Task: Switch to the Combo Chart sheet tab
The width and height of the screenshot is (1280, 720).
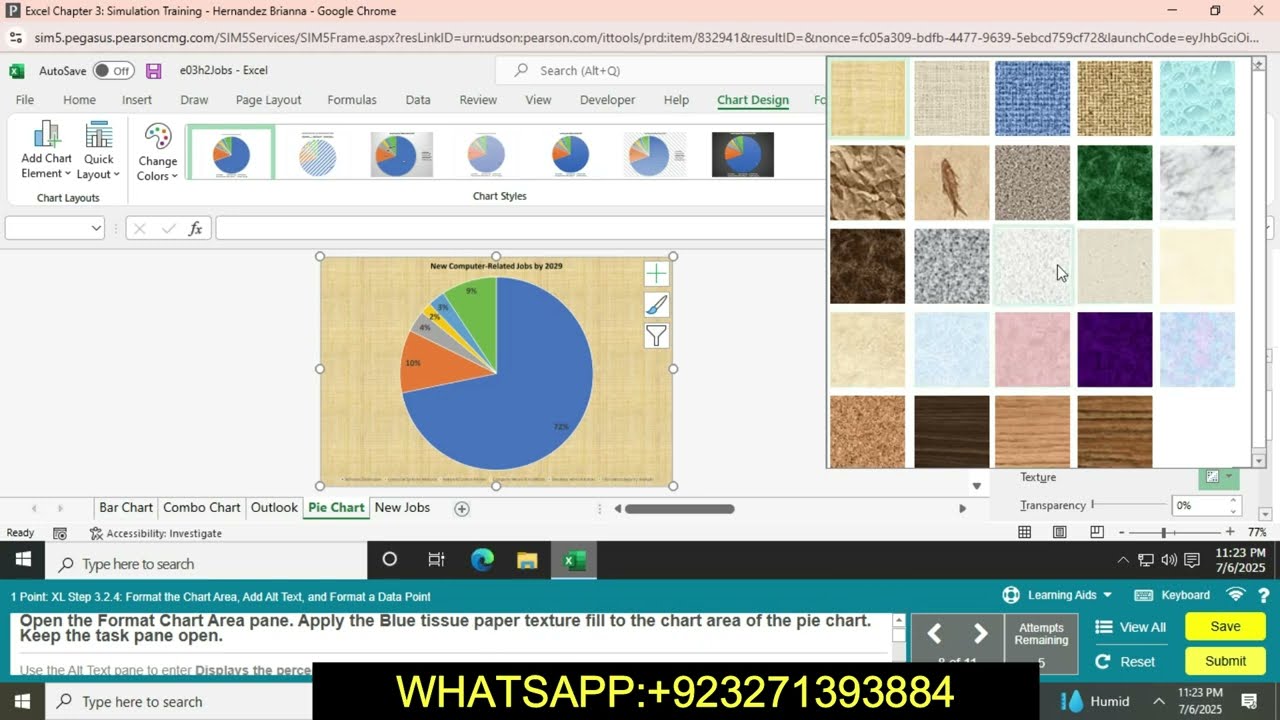Action: 202,508
